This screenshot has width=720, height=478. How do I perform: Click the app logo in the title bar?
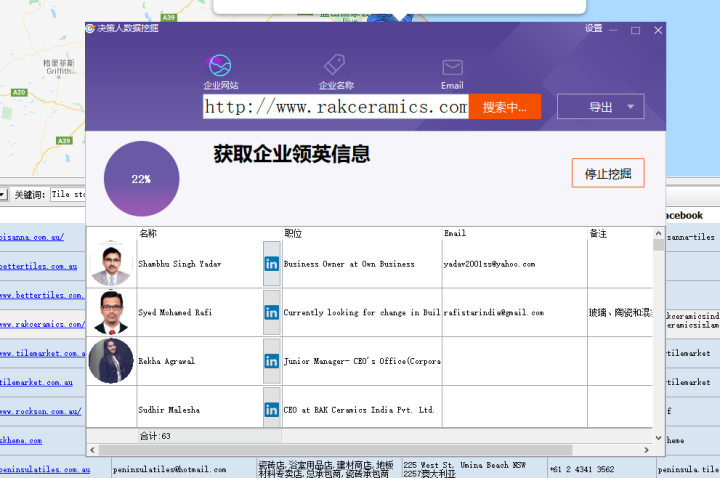point(90,28)
